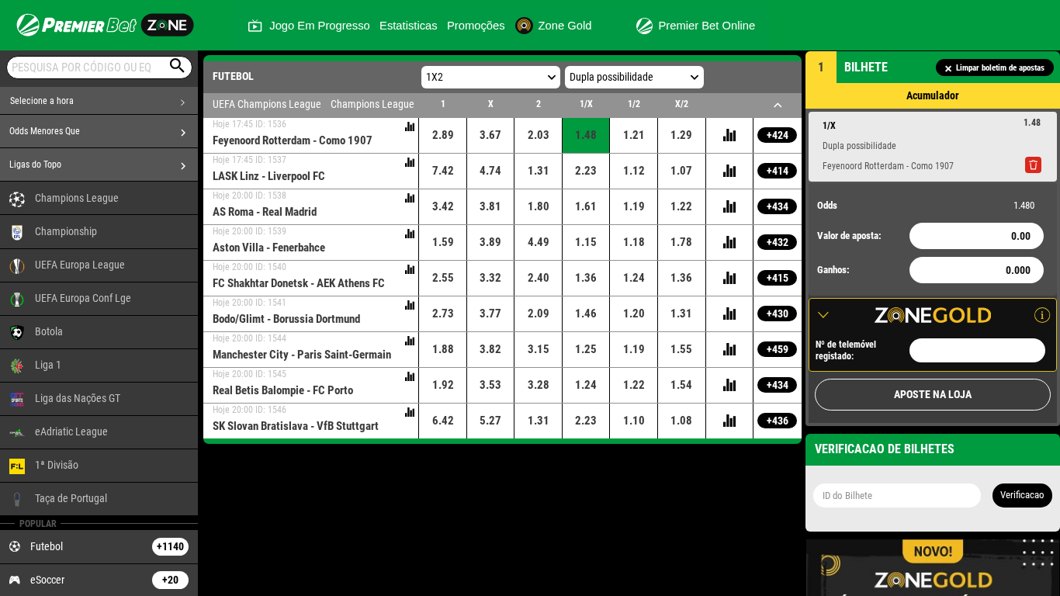Screen dimensions: 1060x596
Task: Open Promoções menu item
Action: tap(475, 26)
